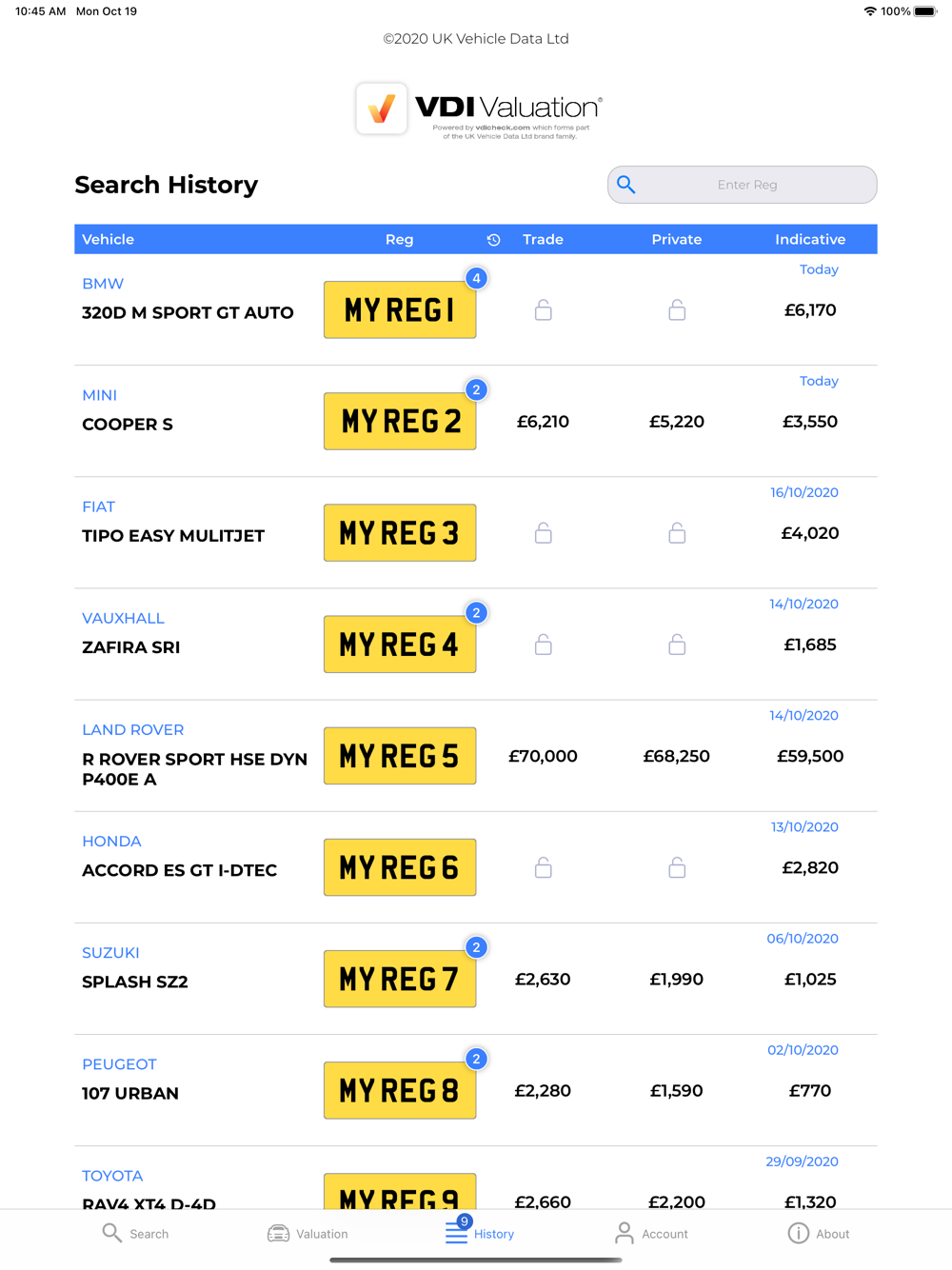
Task: Open the Account tab
Action: coord(651,1233)
